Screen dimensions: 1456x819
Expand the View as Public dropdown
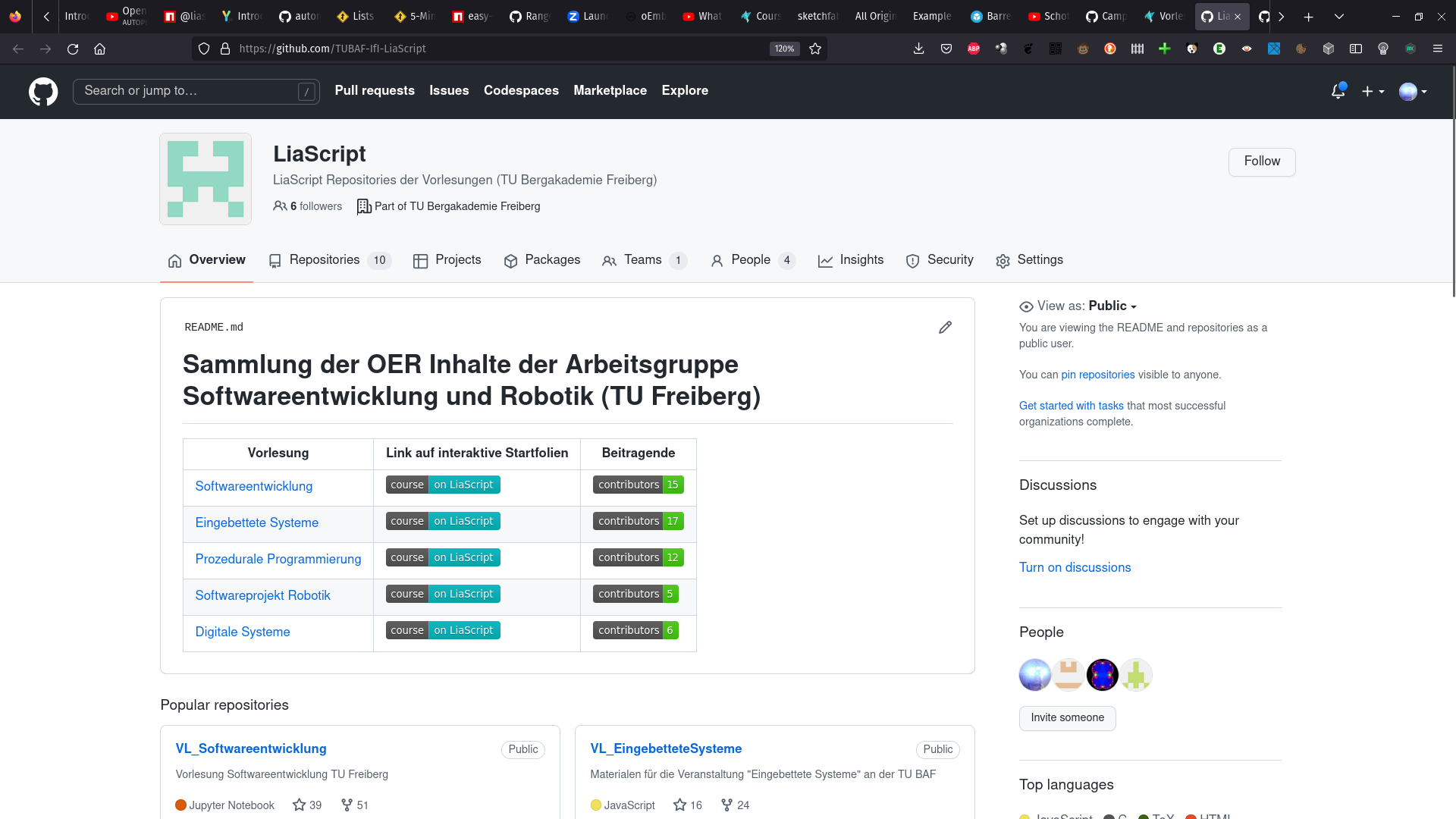point(1112,306)
